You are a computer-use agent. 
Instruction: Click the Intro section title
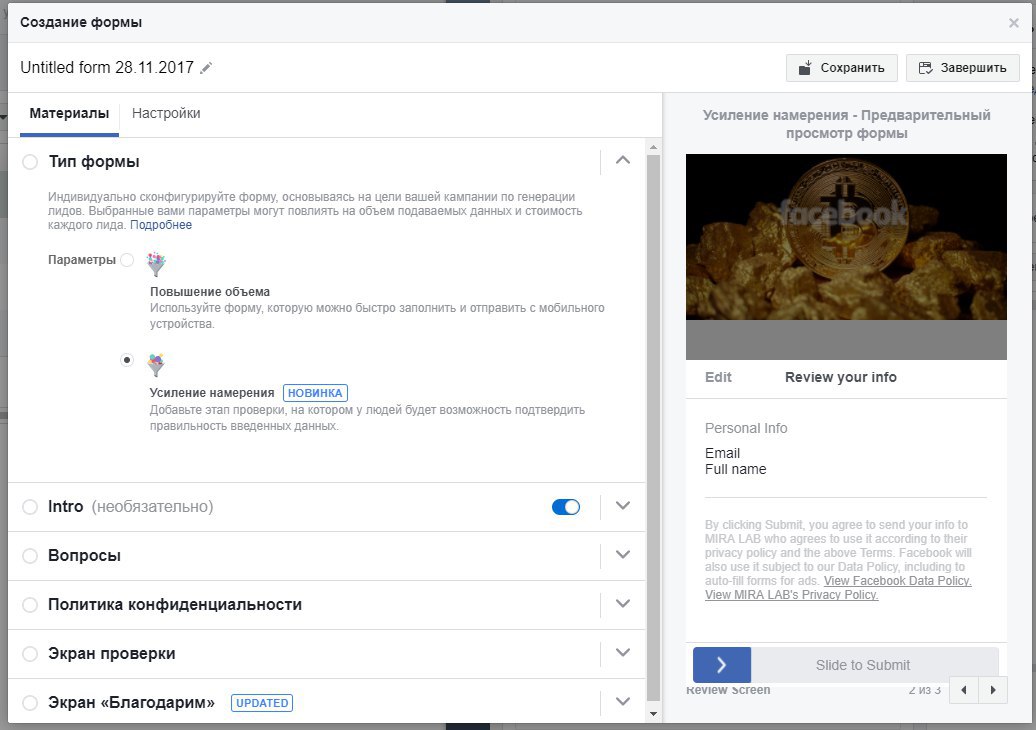65,507
